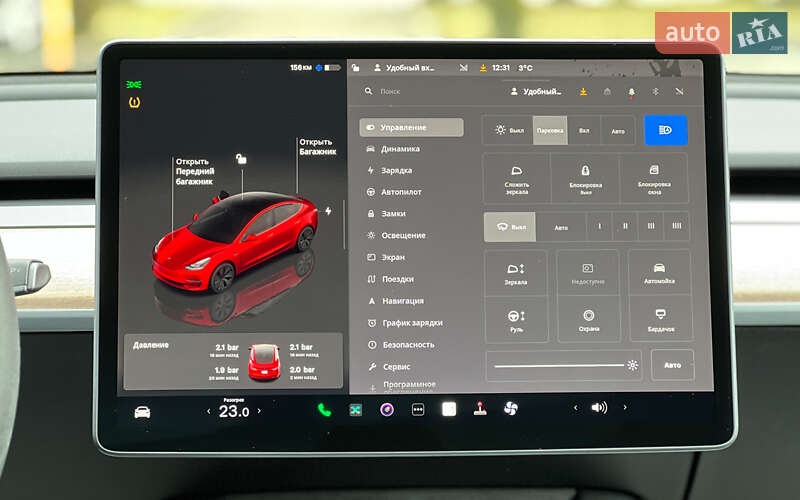Enable Автомойка car wash mode
Viewport: 800px width, 500px height.
(x=659, y=272)
